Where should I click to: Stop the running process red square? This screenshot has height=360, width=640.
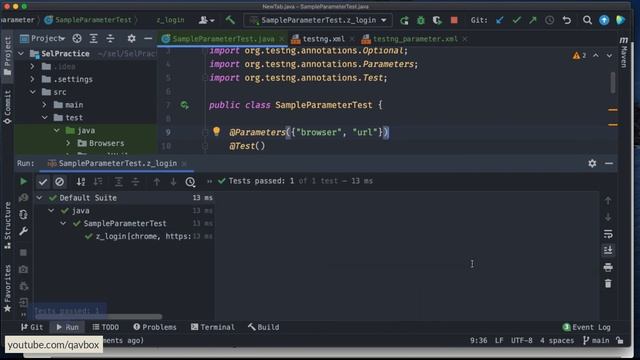[x=454, y=20]
